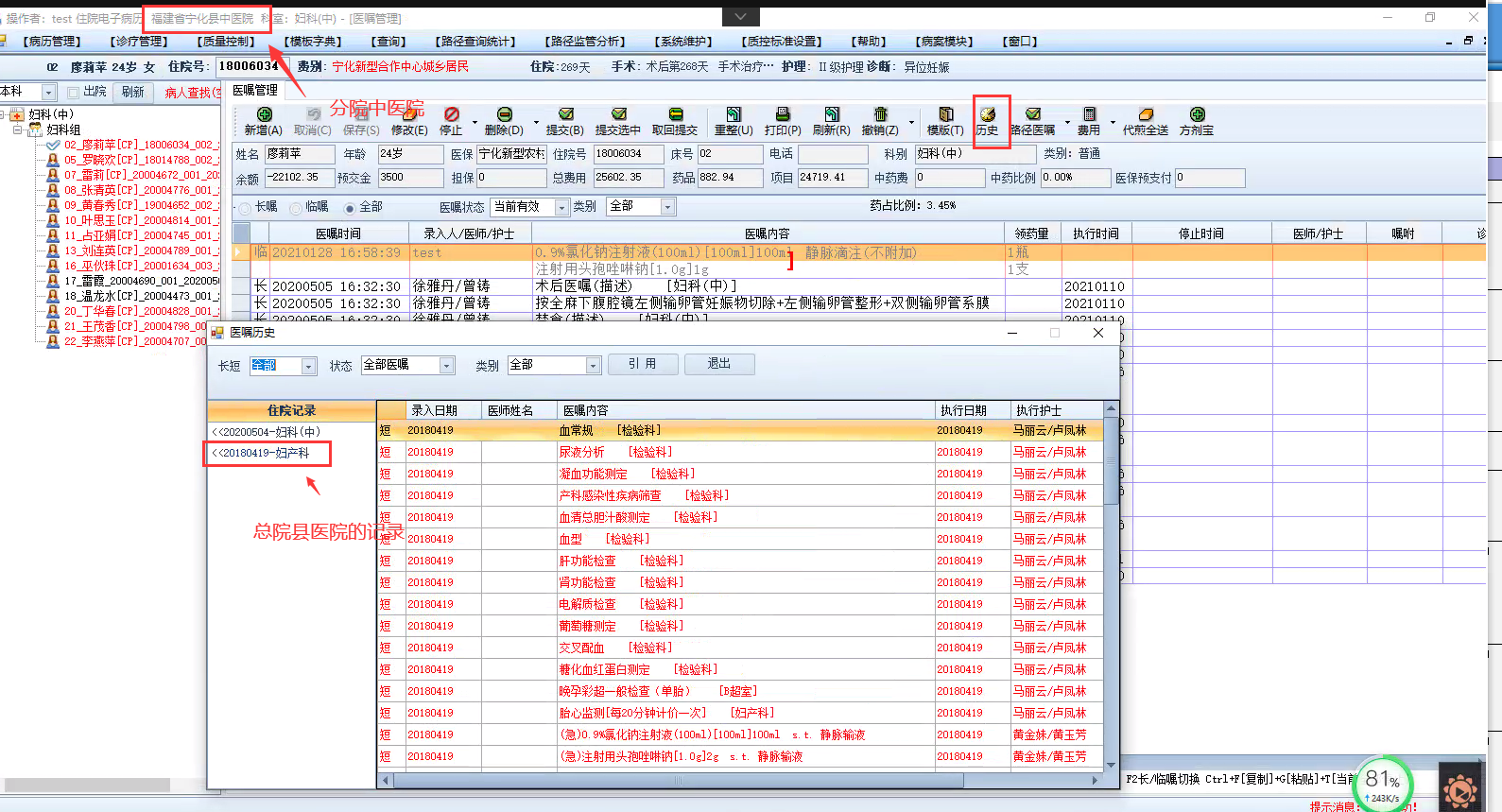
Task: Open the 【系统维护】 menu
Action: [x=683, y=42]
